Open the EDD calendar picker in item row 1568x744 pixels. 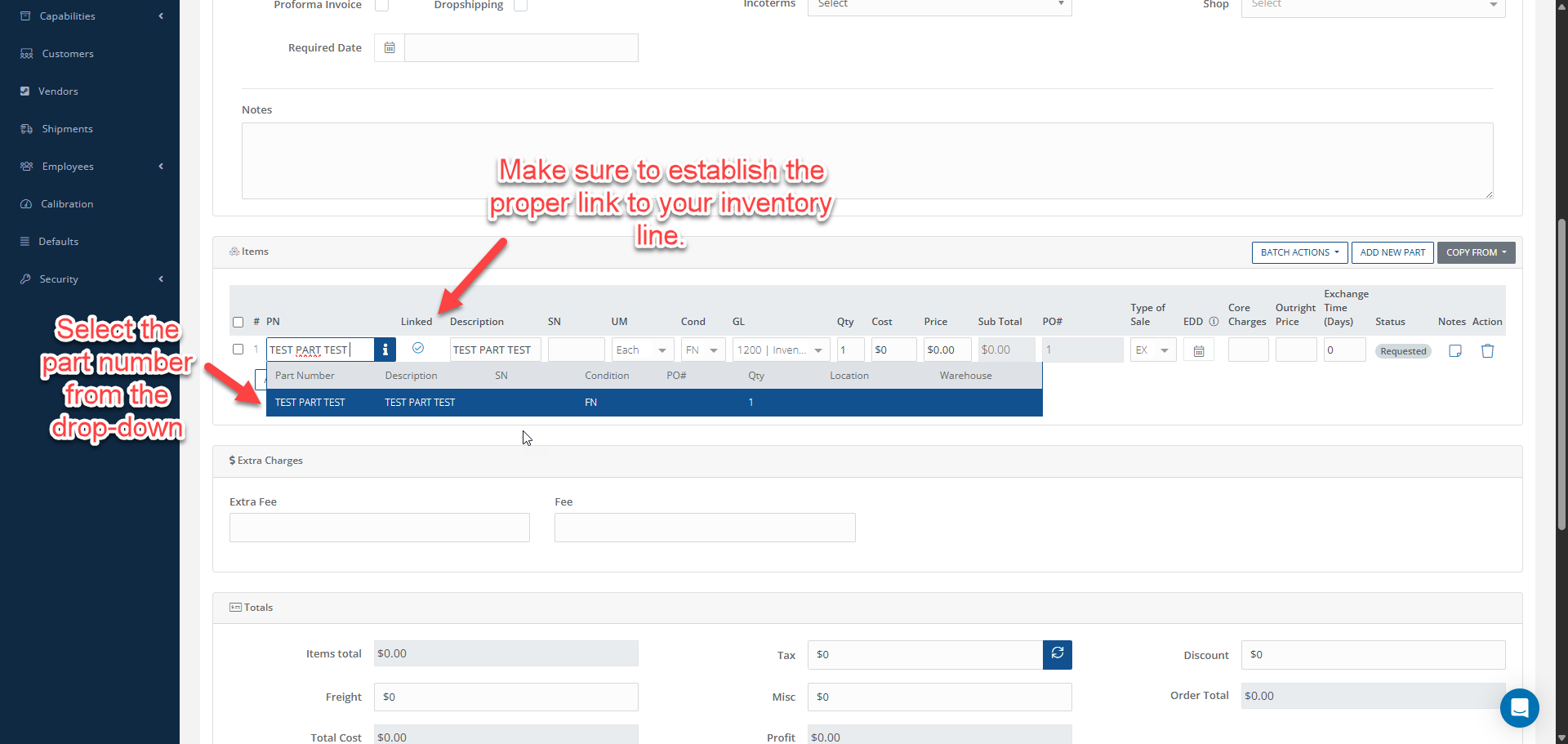1199,350
